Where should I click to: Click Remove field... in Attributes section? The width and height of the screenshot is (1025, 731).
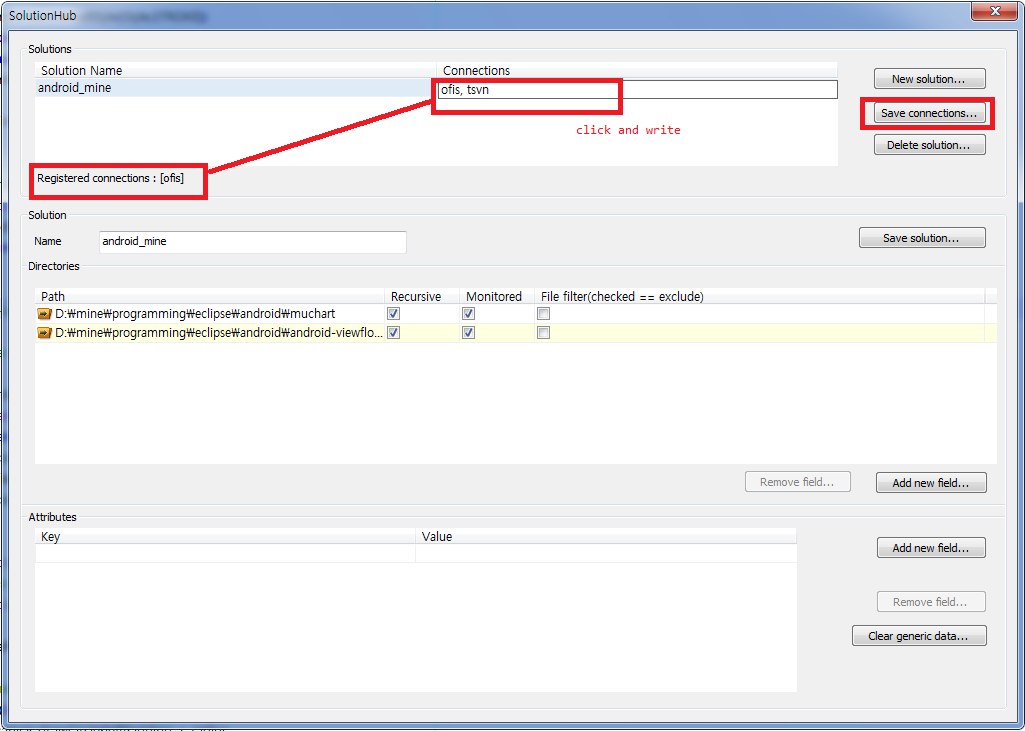click(x=931, y=602)
